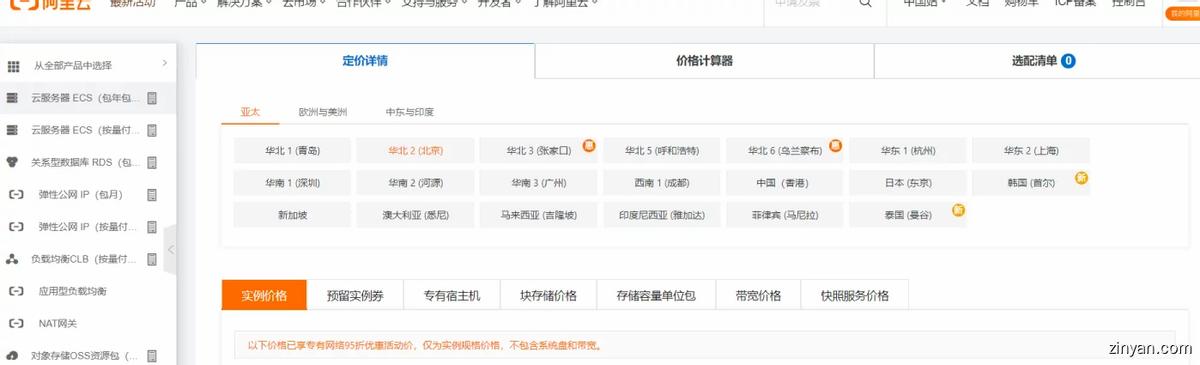
Task: Click the cloud icon for 对象存储OSS资源包
Action: (13, 355)
